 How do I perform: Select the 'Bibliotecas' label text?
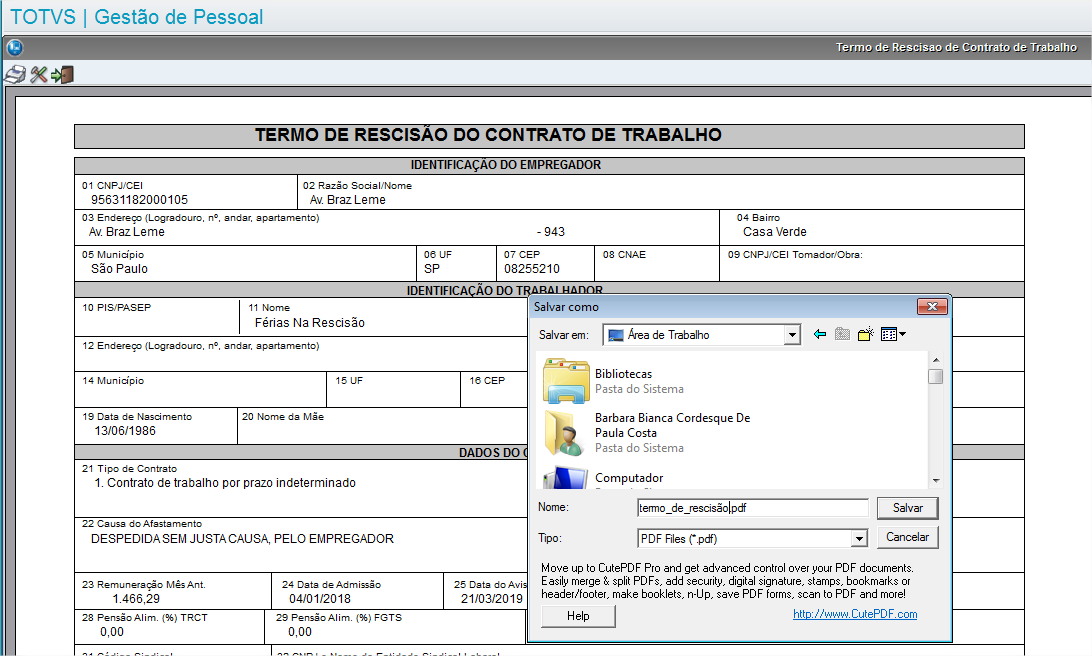[x=623, y=374]
